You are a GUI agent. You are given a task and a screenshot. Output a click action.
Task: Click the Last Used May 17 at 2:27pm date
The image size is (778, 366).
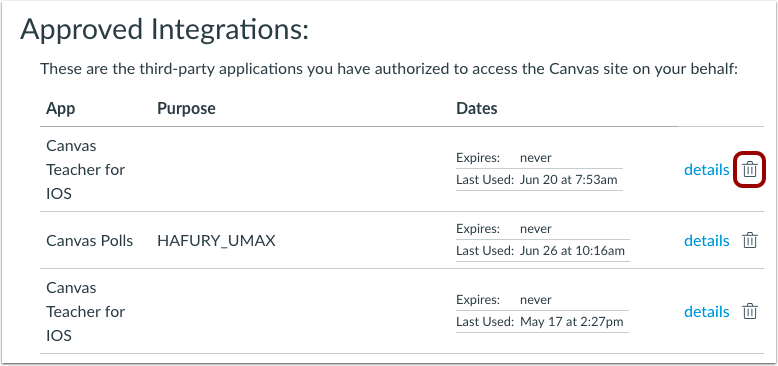(571, 321)
